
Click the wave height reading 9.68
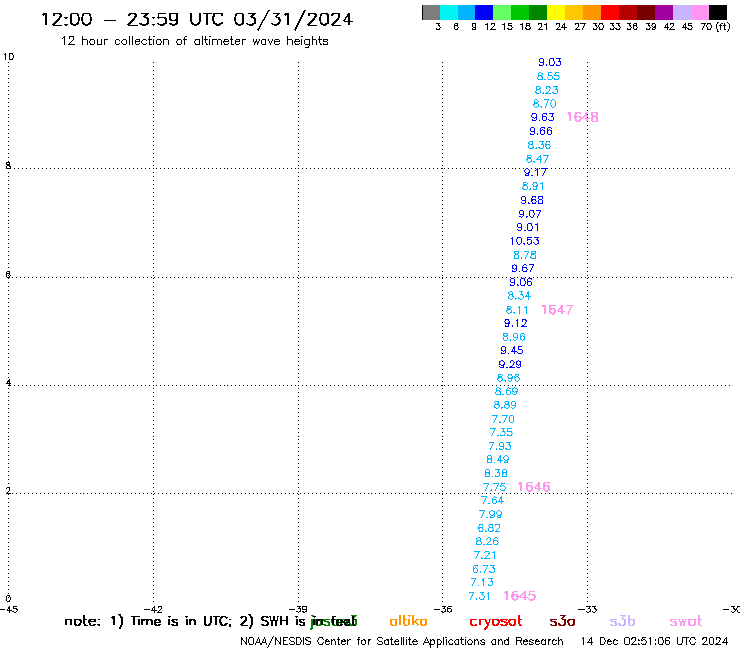(532, 200)
